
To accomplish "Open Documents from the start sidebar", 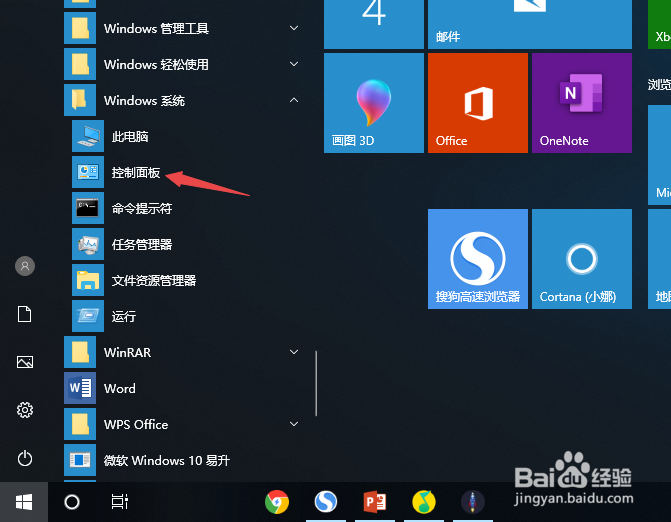I will click(x=24, y=314).
